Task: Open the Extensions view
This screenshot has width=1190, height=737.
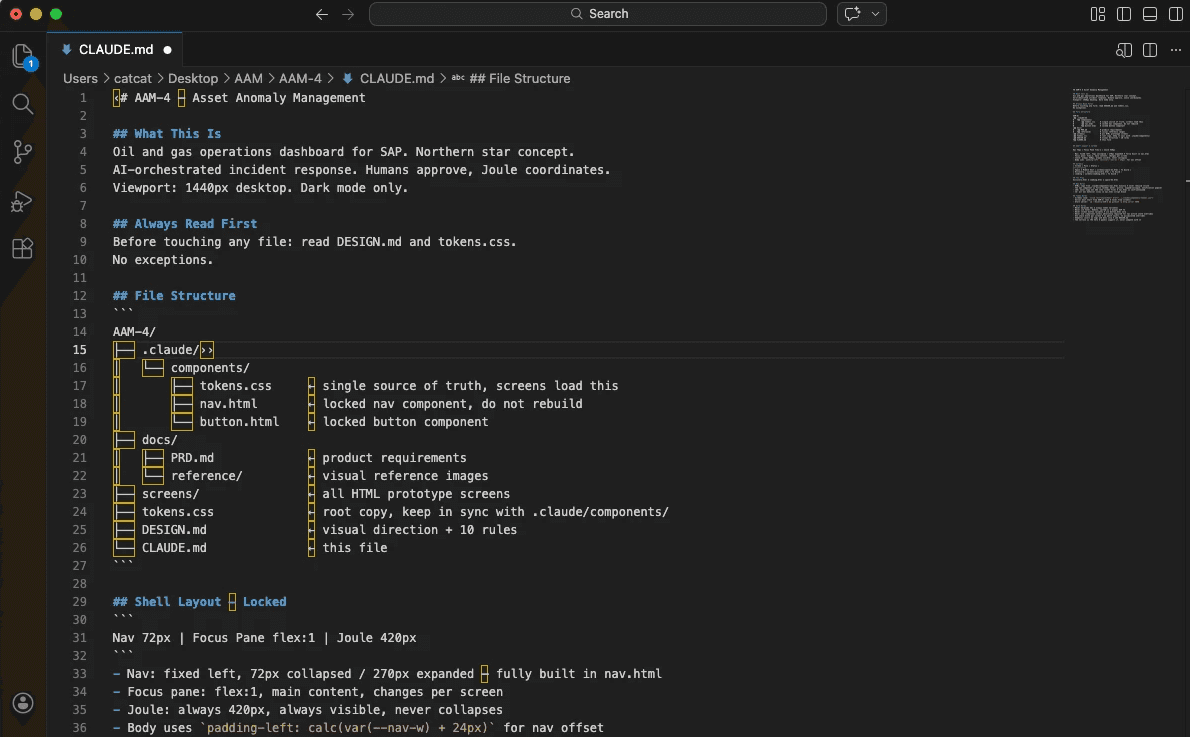Action: (23, 249)
